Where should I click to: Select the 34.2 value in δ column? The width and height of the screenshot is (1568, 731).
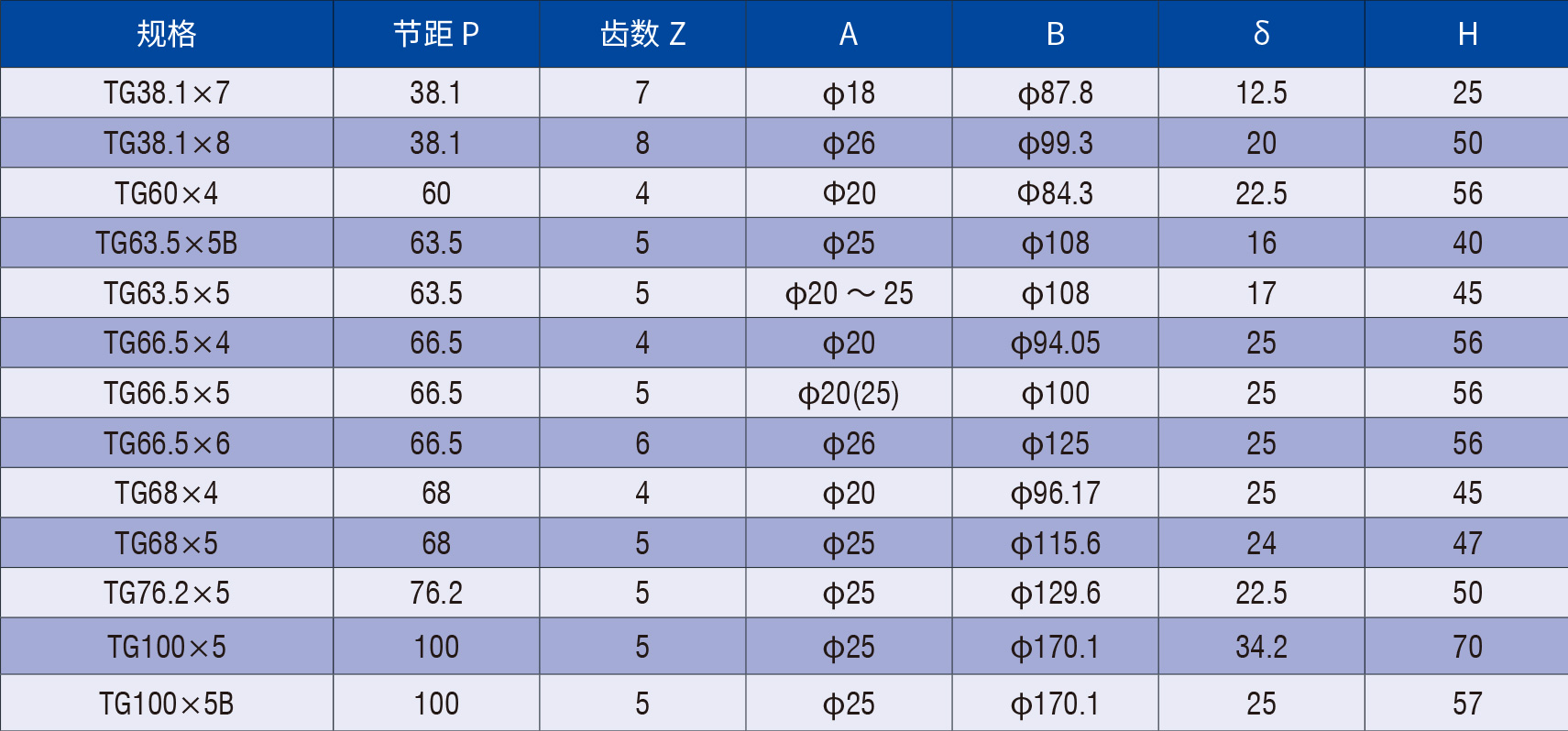coord(1261,647)
